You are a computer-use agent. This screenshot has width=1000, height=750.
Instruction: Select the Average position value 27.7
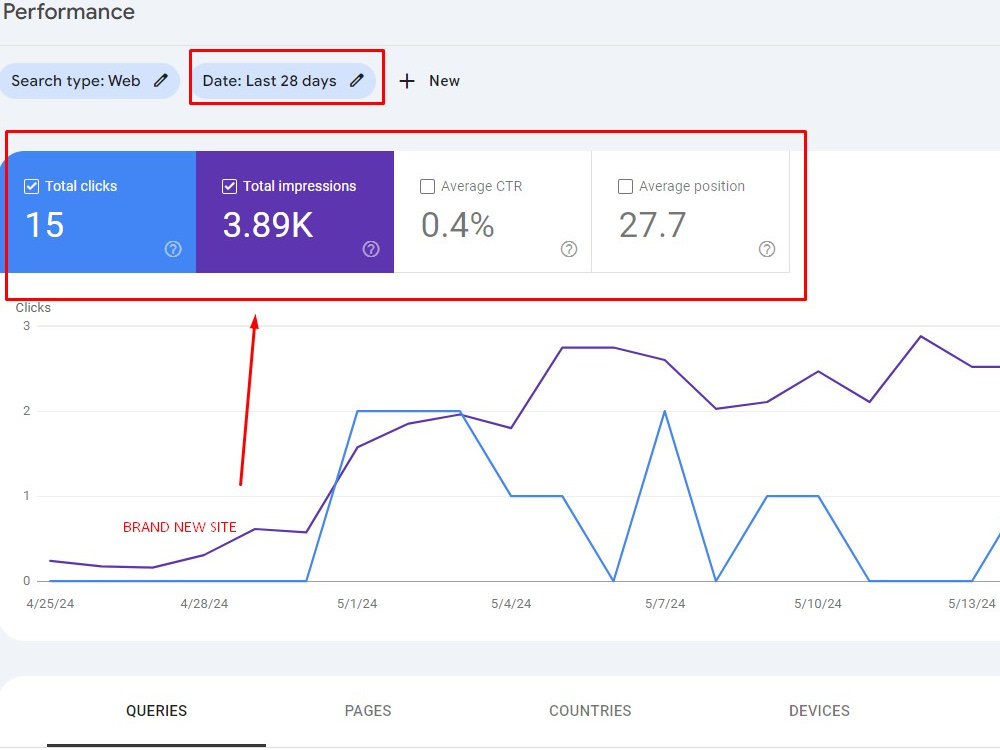click(x=652, y=225)
